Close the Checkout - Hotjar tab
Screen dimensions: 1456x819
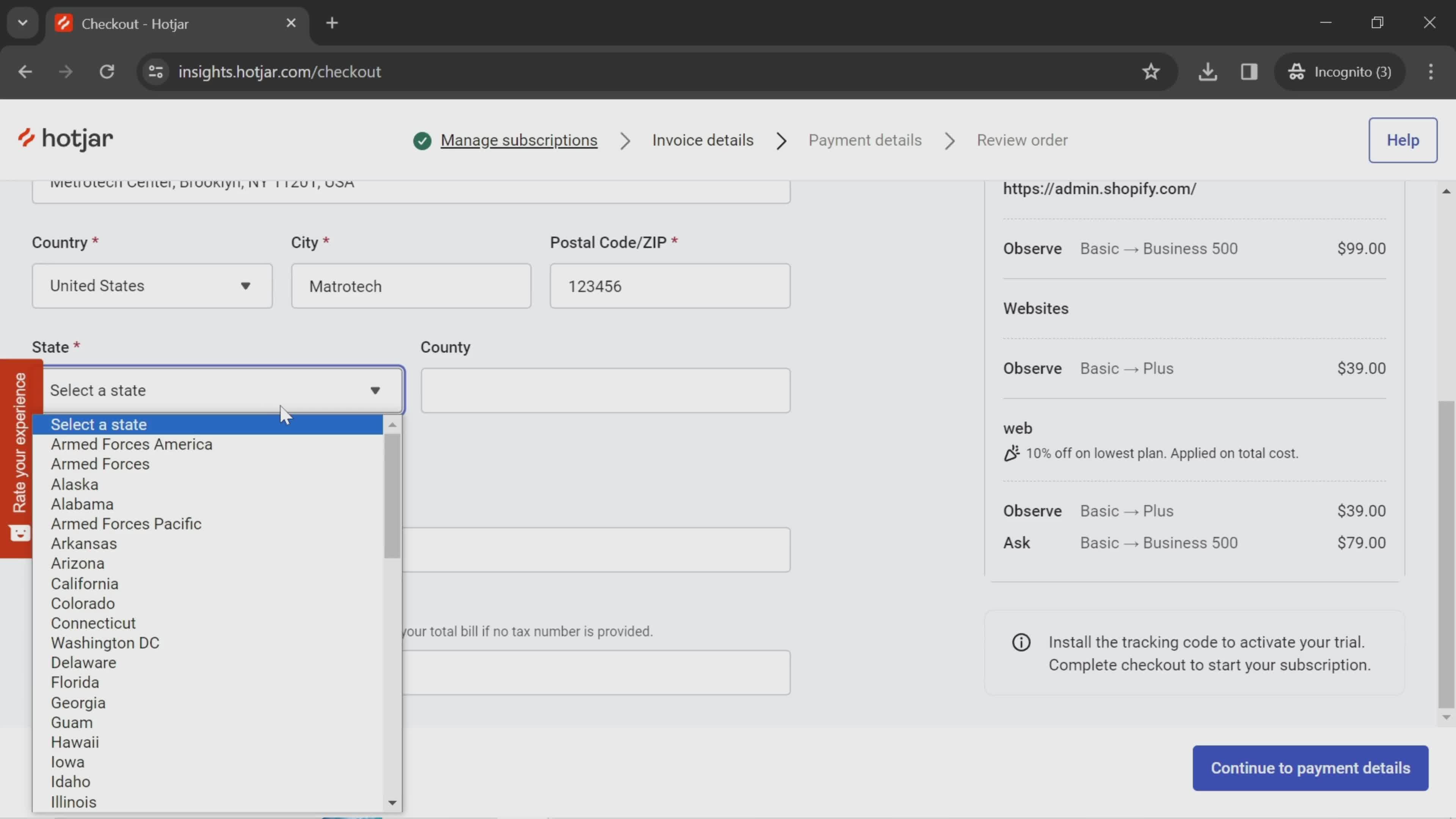[290, 23]
